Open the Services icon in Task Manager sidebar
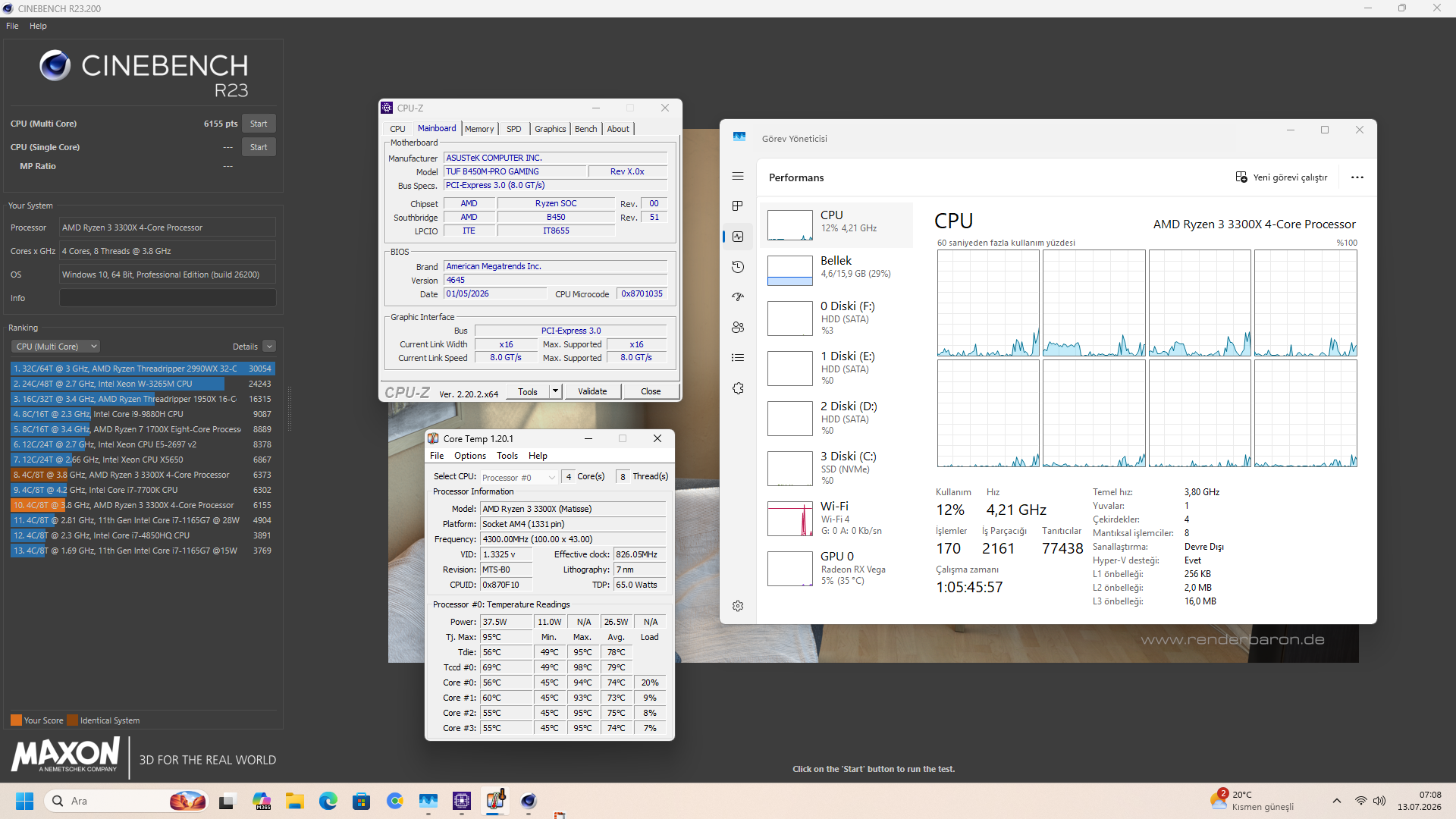Screen dimensions: 1456x819 pyautogui.click(x=738, y=388)
